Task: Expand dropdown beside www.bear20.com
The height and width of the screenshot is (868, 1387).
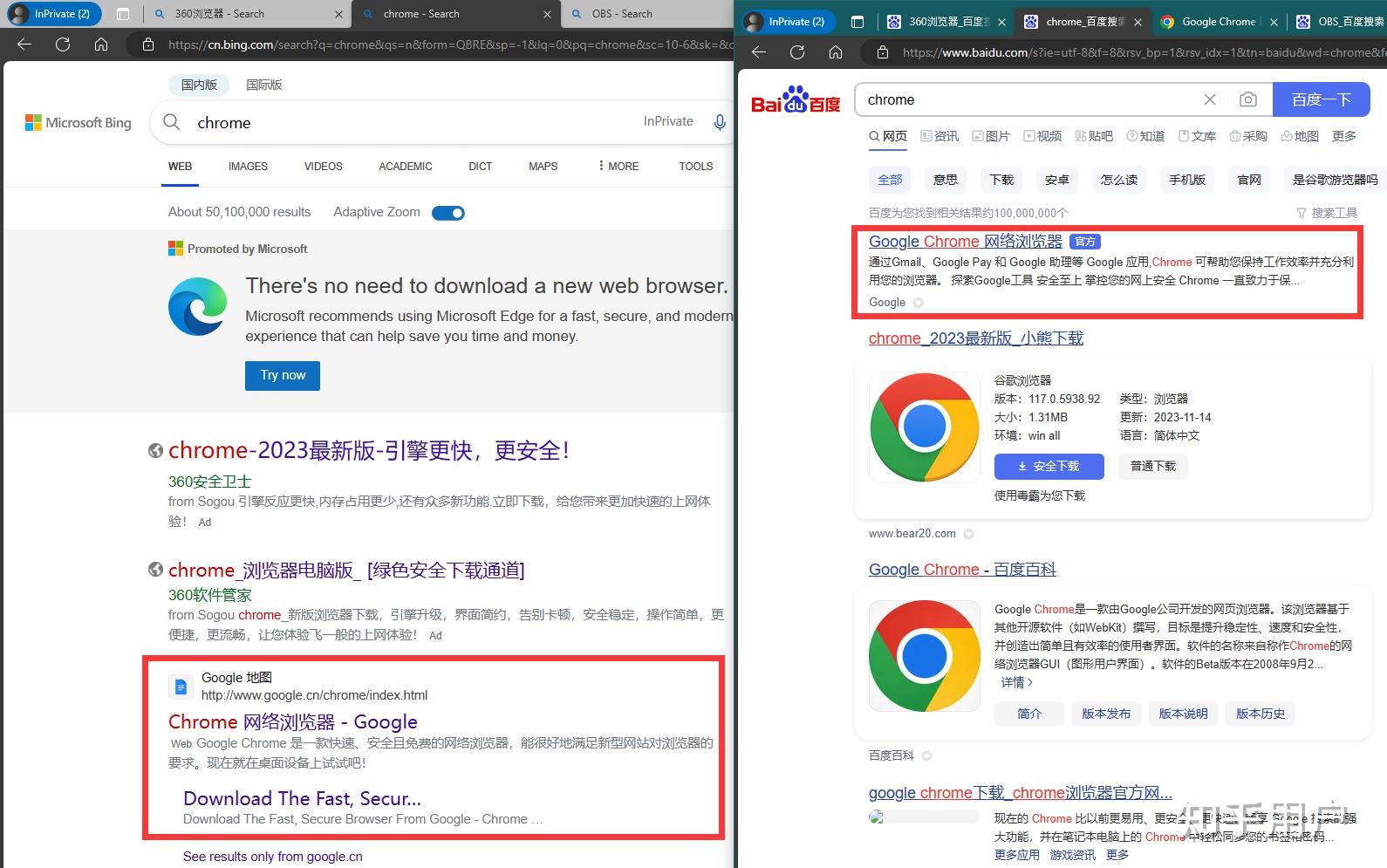Action: pos(968,534)
